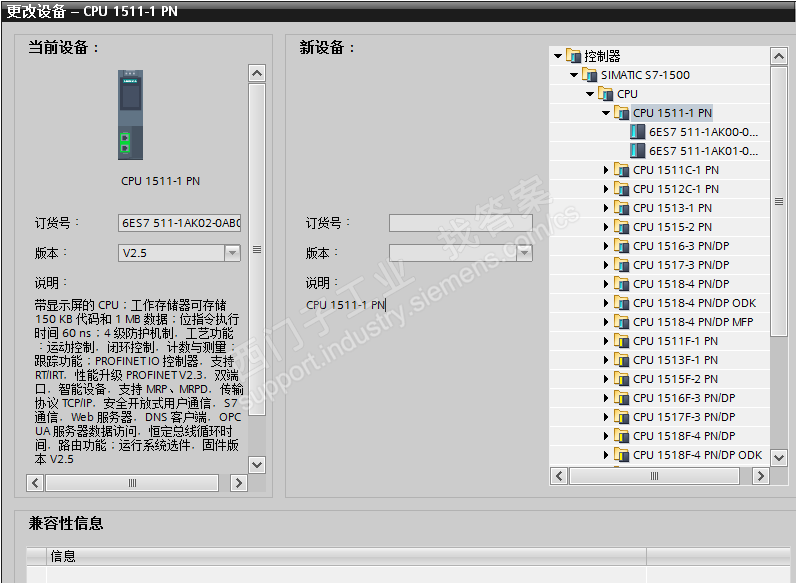The height and width of the screenshot is (583, 796).
Task: Click the SIMATIC S7-1500 folder icon
Action: pyautogui.click(x=589, y=75)
